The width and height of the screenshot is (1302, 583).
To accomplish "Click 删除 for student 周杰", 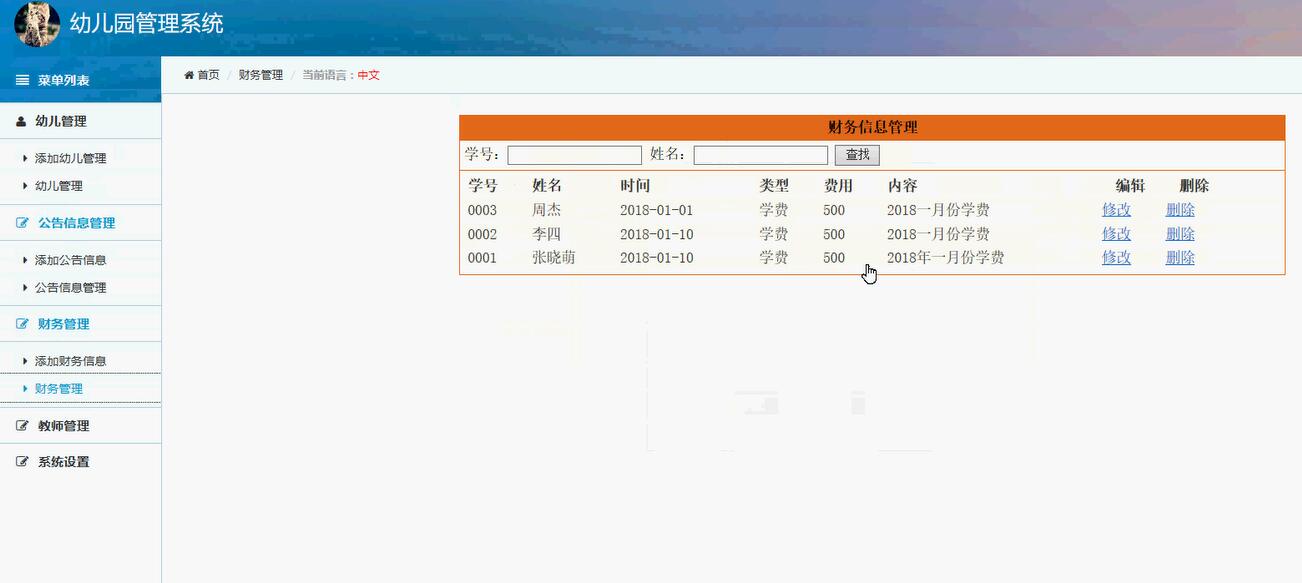I will coord(1180,210).
